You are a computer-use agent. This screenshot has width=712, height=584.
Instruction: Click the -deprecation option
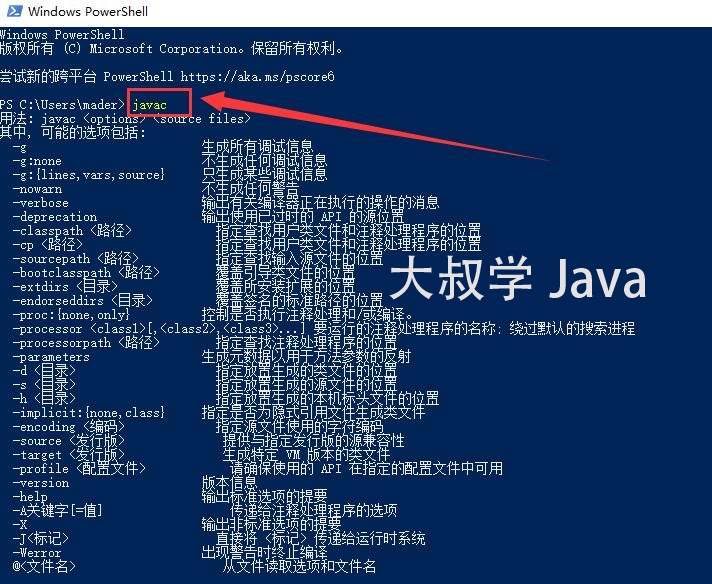(55, 217)
